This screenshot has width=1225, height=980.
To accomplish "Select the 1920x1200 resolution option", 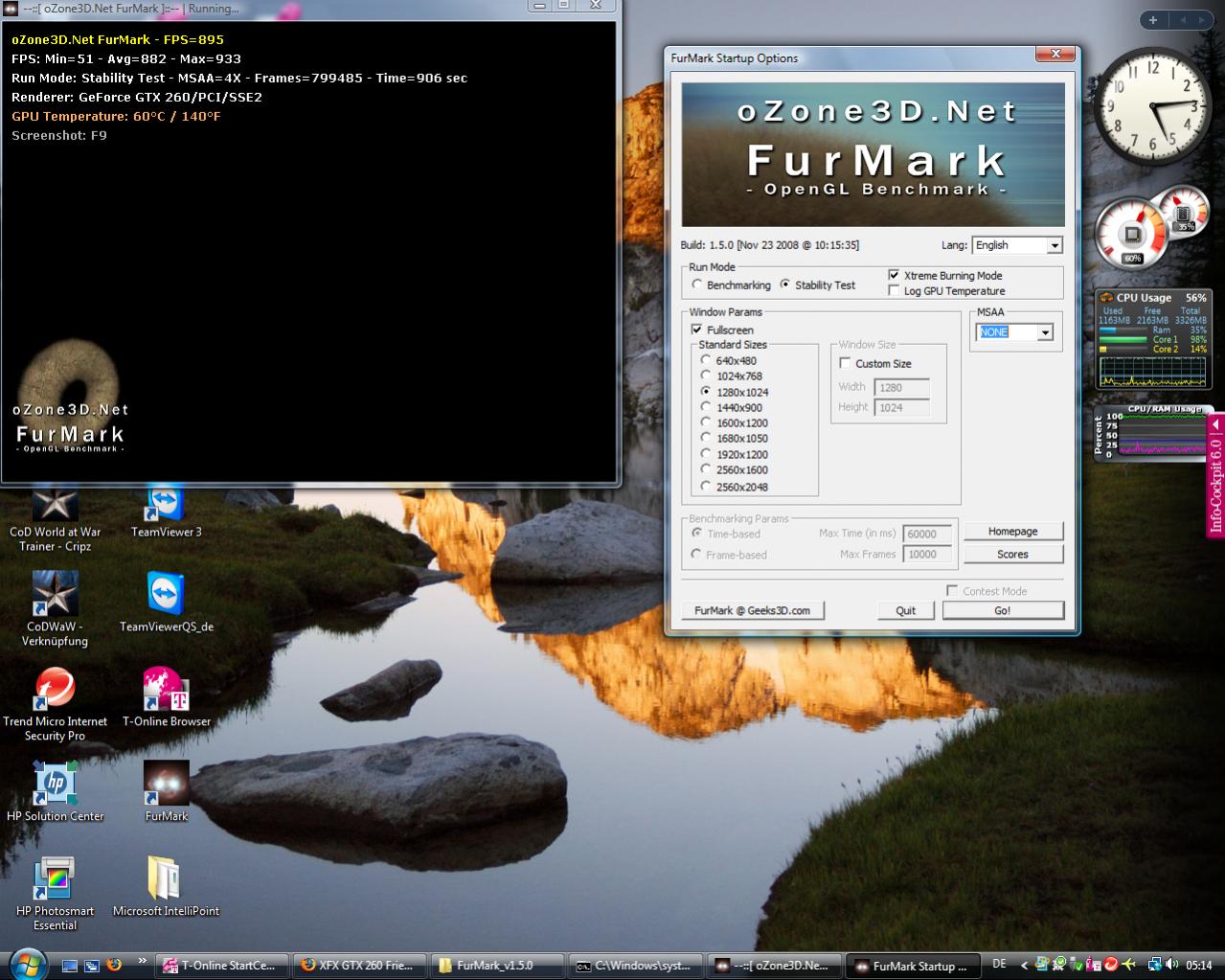I will click(706, 454).
